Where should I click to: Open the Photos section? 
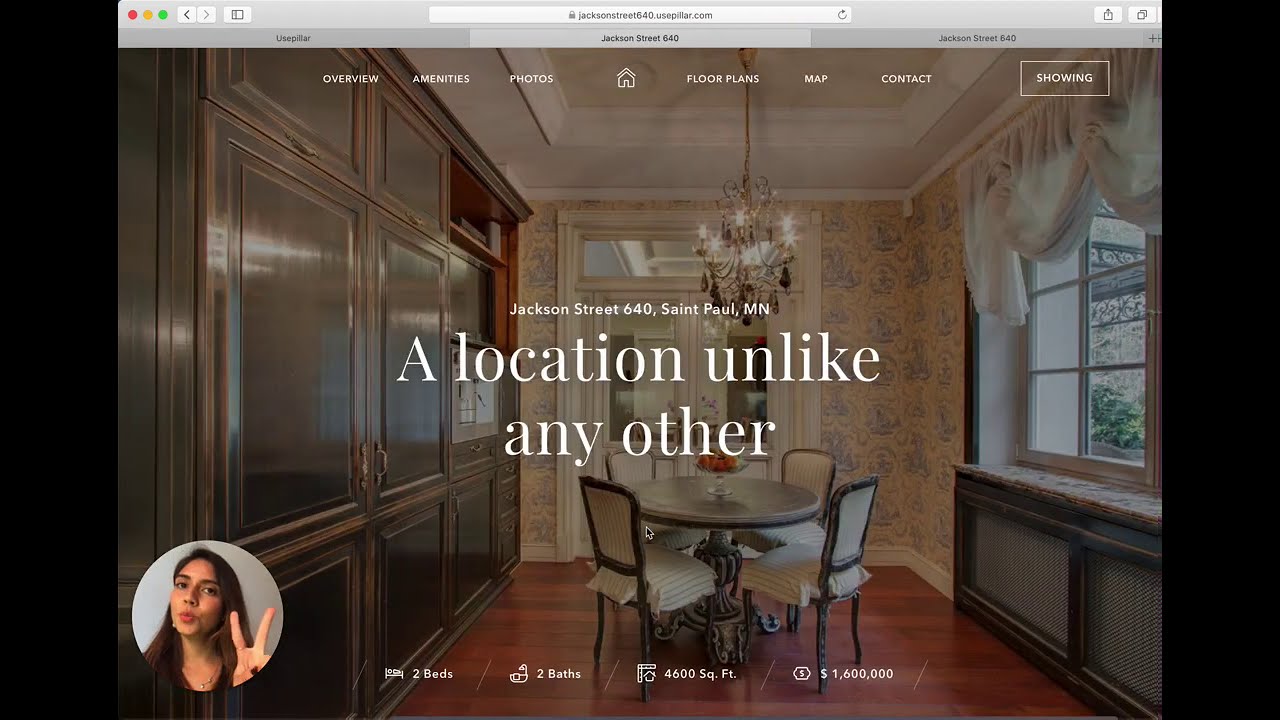(531, 79)
